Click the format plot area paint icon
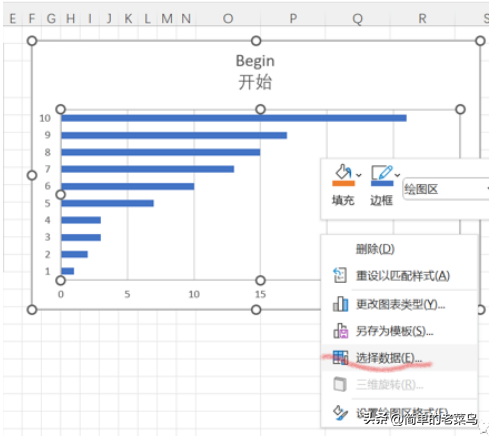This screenshot has height=436, width=489. (x=340, y=413)
